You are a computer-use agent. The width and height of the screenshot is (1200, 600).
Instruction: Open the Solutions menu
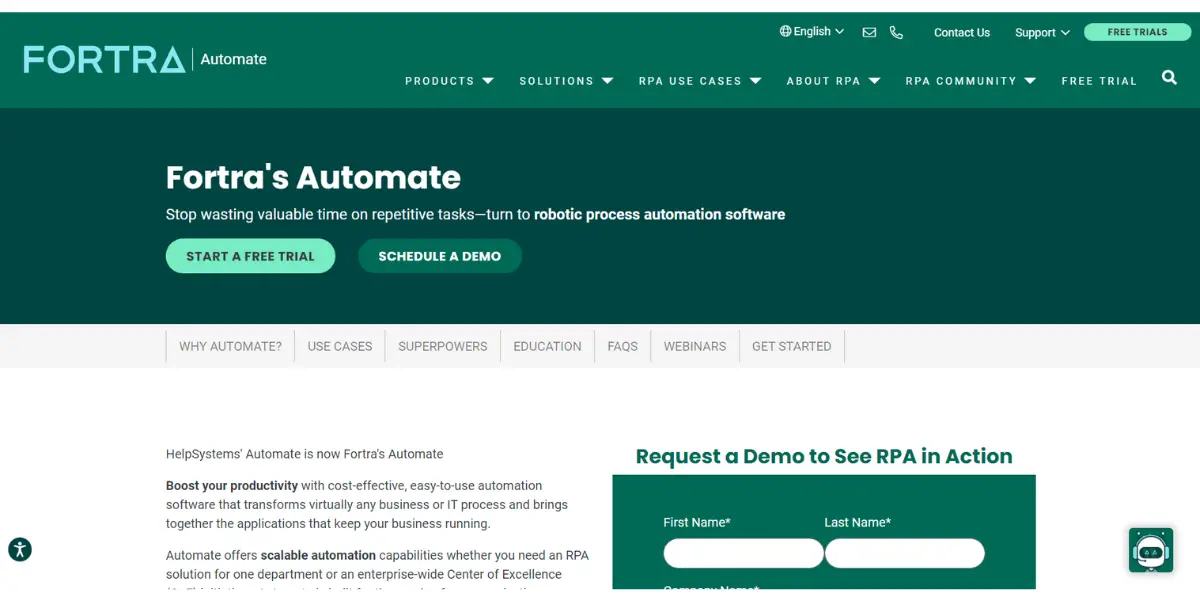(x=566, y=81)
